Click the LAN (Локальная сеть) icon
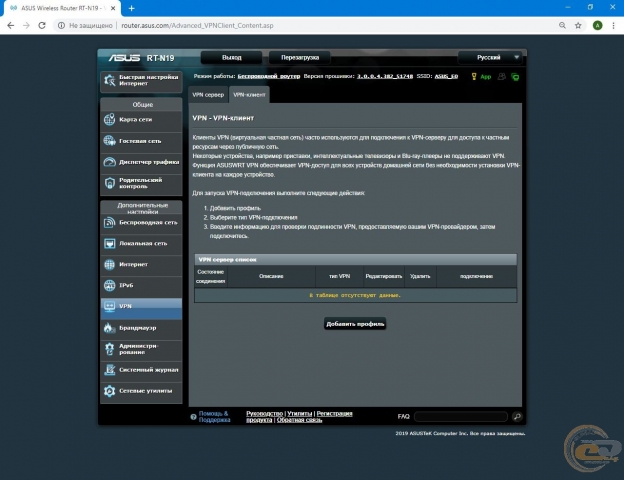 pos(109,243)
